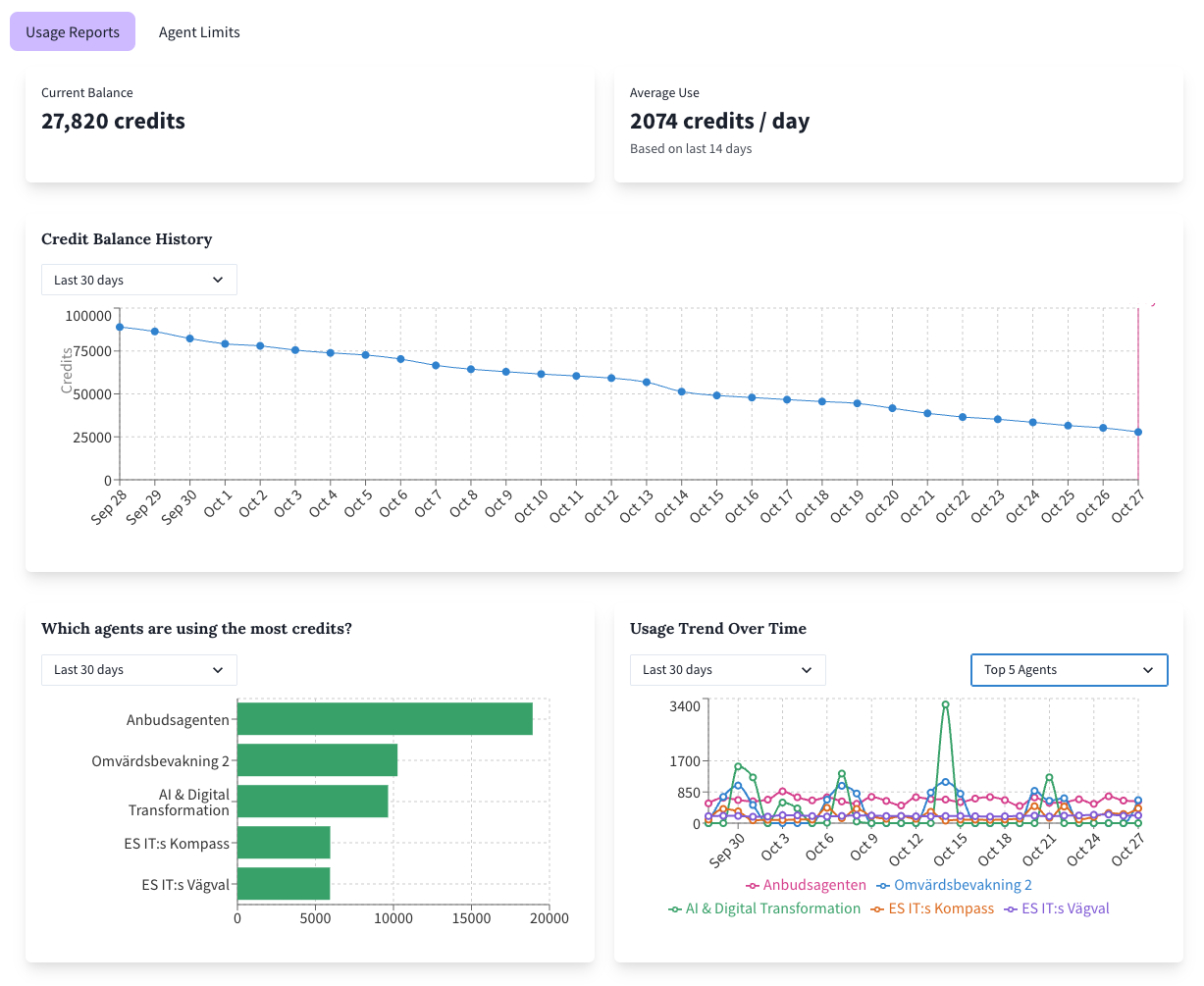Viewport: 1204px width, 986px height.
Task: Expand the Last 30 days dropdown under agent credits chart
Action: click(138, 670)
